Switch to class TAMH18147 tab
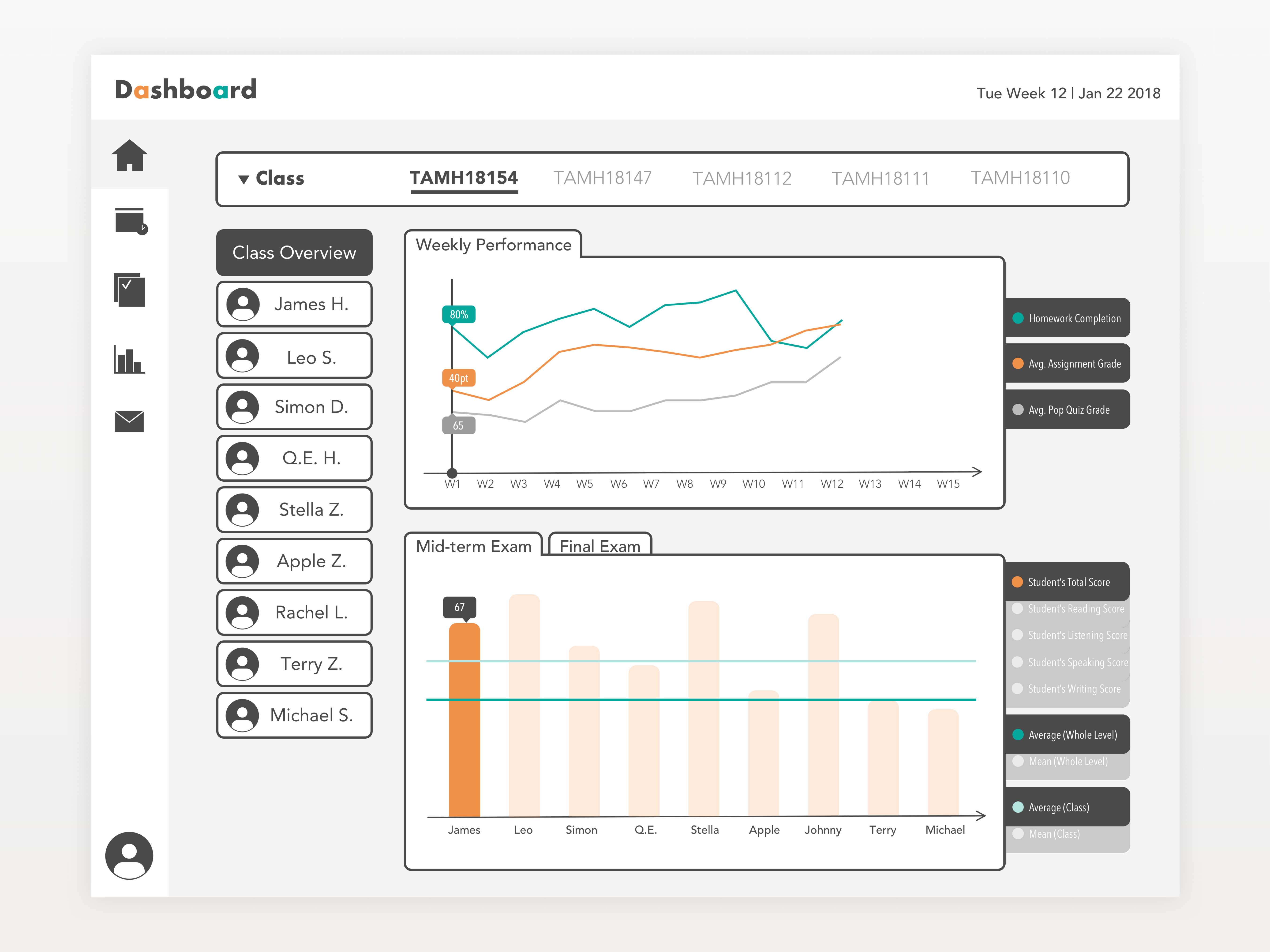 602,178
